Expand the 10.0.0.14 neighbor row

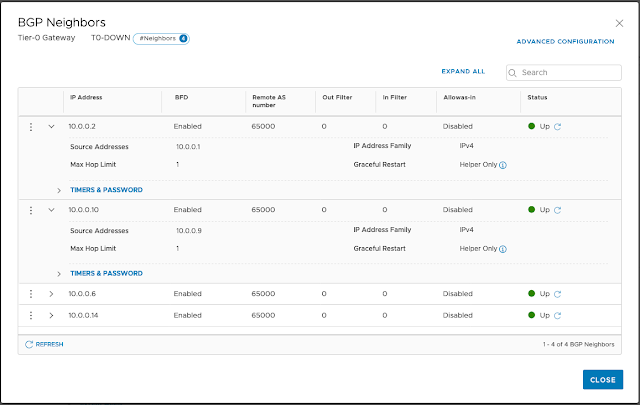(x=51, y=315)
